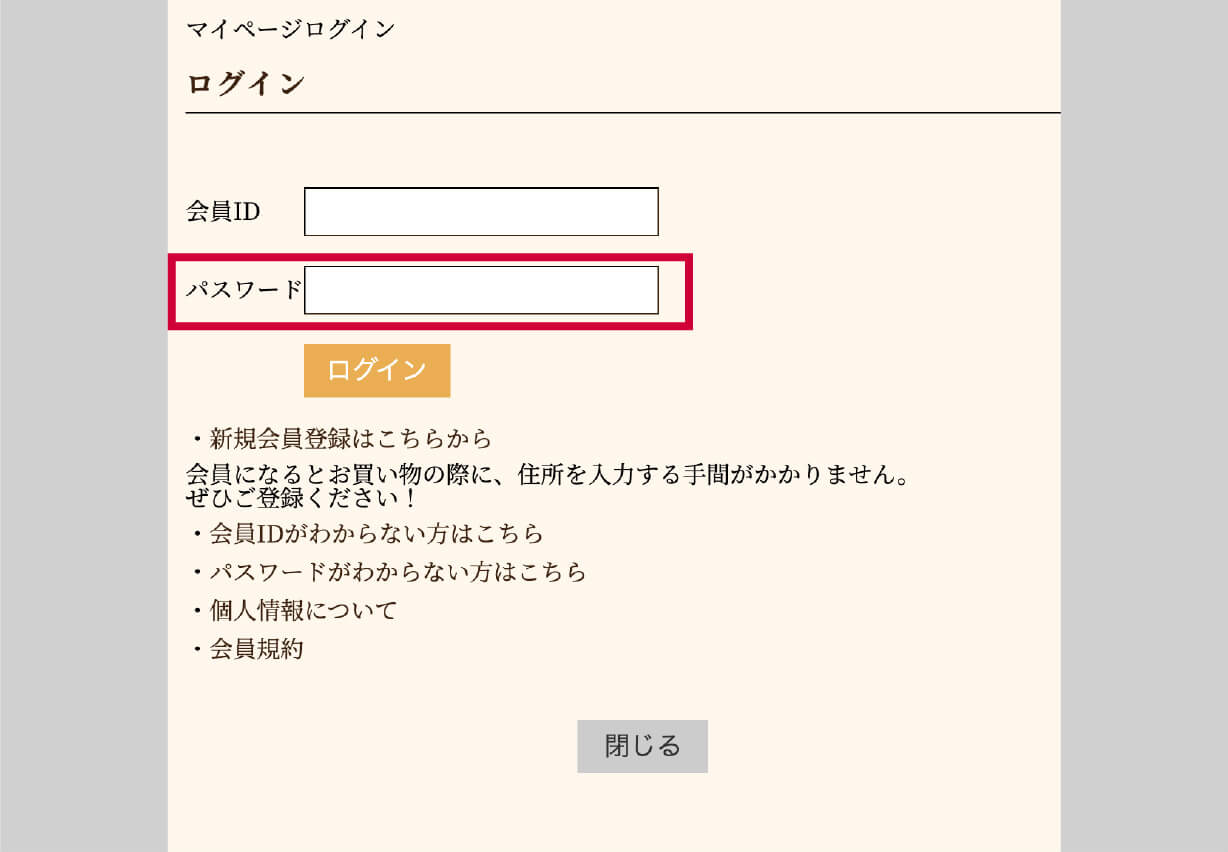Click the gray overlay right of the dialog

pos(1144,426)
